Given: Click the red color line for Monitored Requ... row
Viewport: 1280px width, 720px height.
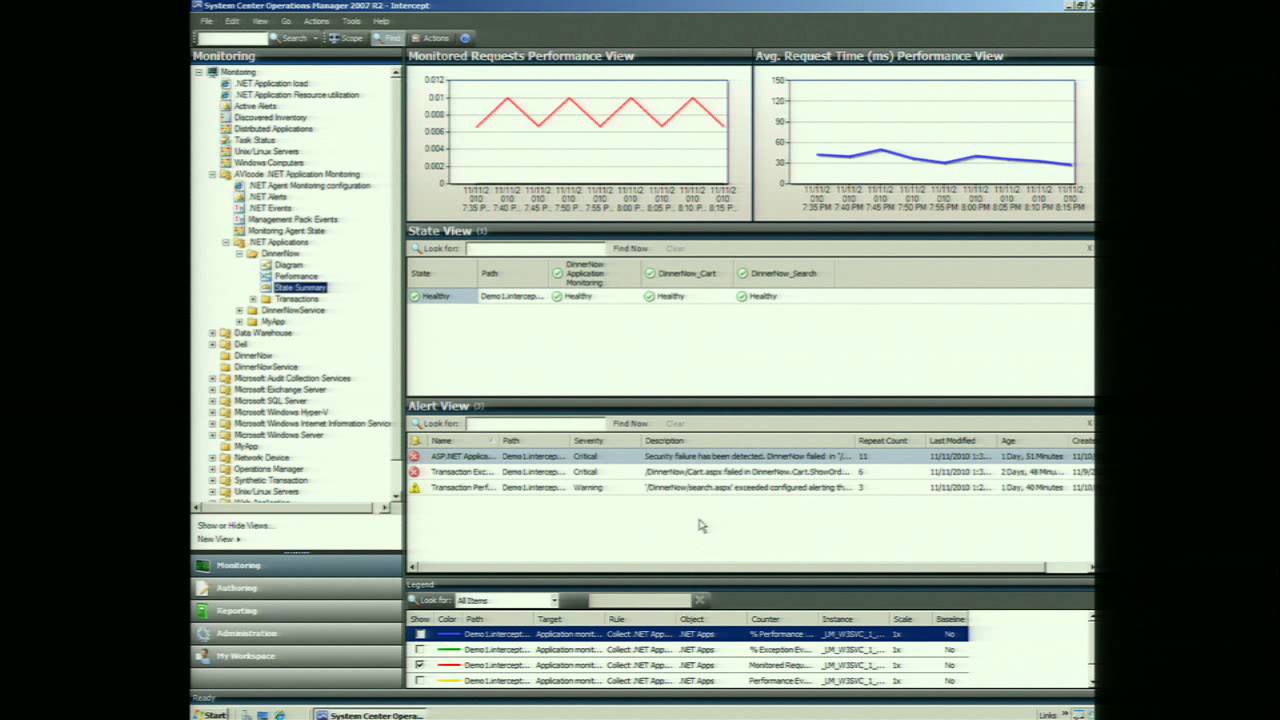Looking at the screenshot, I should [448, 665].
